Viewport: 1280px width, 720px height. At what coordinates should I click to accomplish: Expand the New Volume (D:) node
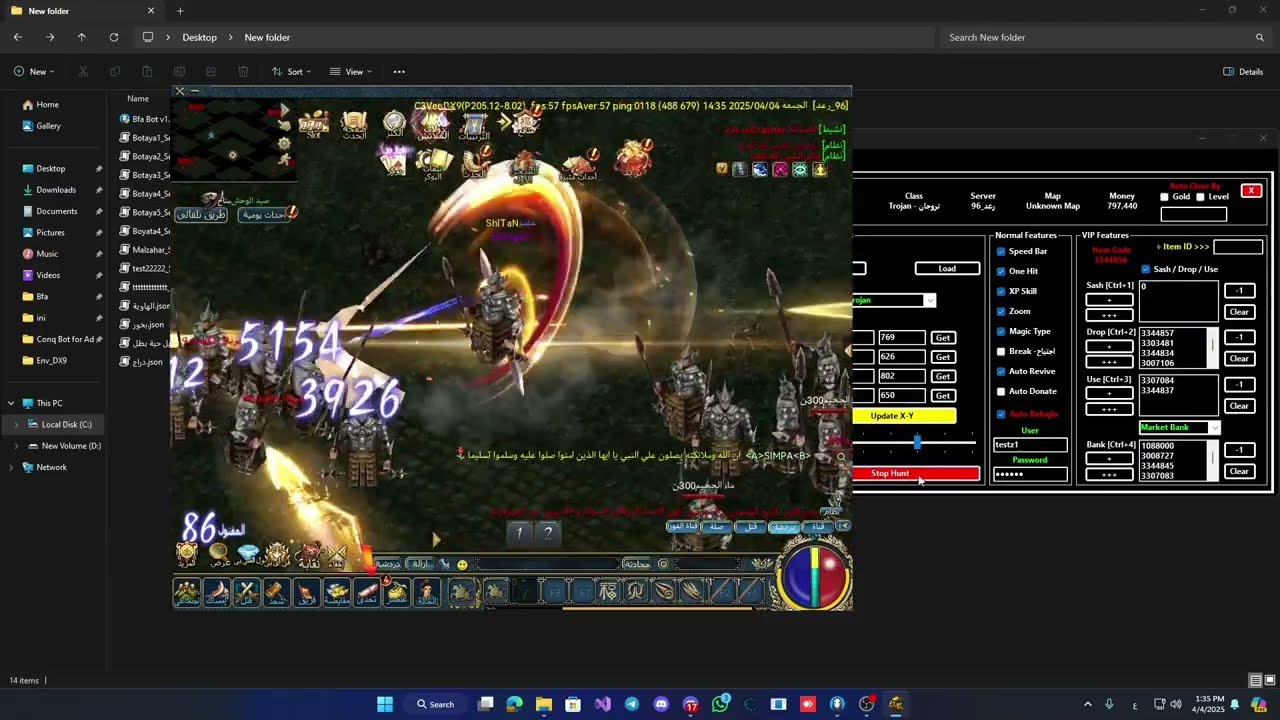[16, 446]
